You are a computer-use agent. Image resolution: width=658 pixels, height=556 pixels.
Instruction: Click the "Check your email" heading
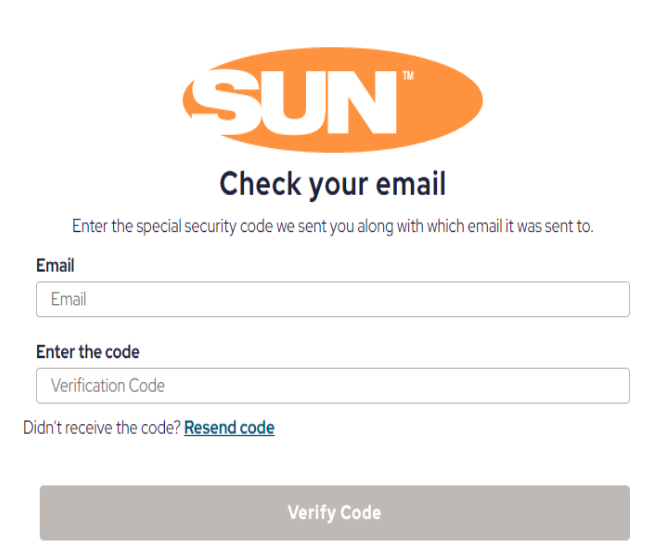pyautogui.click(x=332, y=184)
